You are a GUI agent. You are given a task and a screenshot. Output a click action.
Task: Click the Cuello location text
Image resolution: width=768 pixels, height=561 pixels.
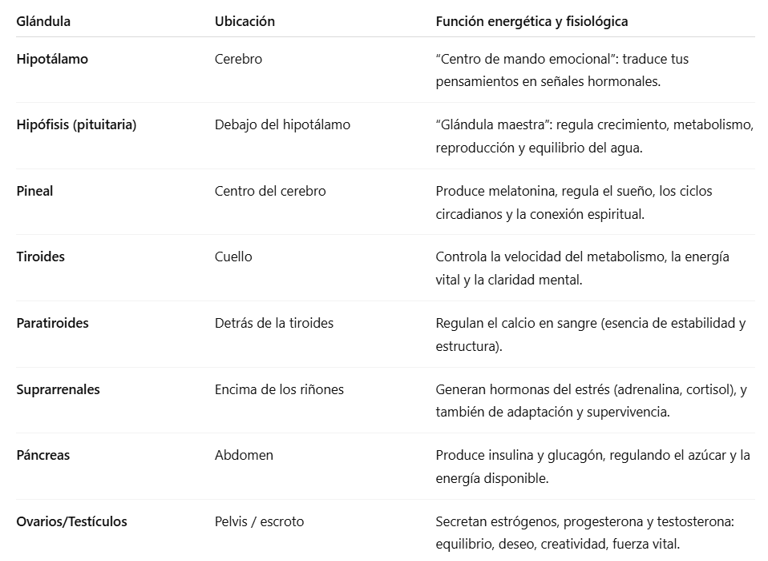233,257
